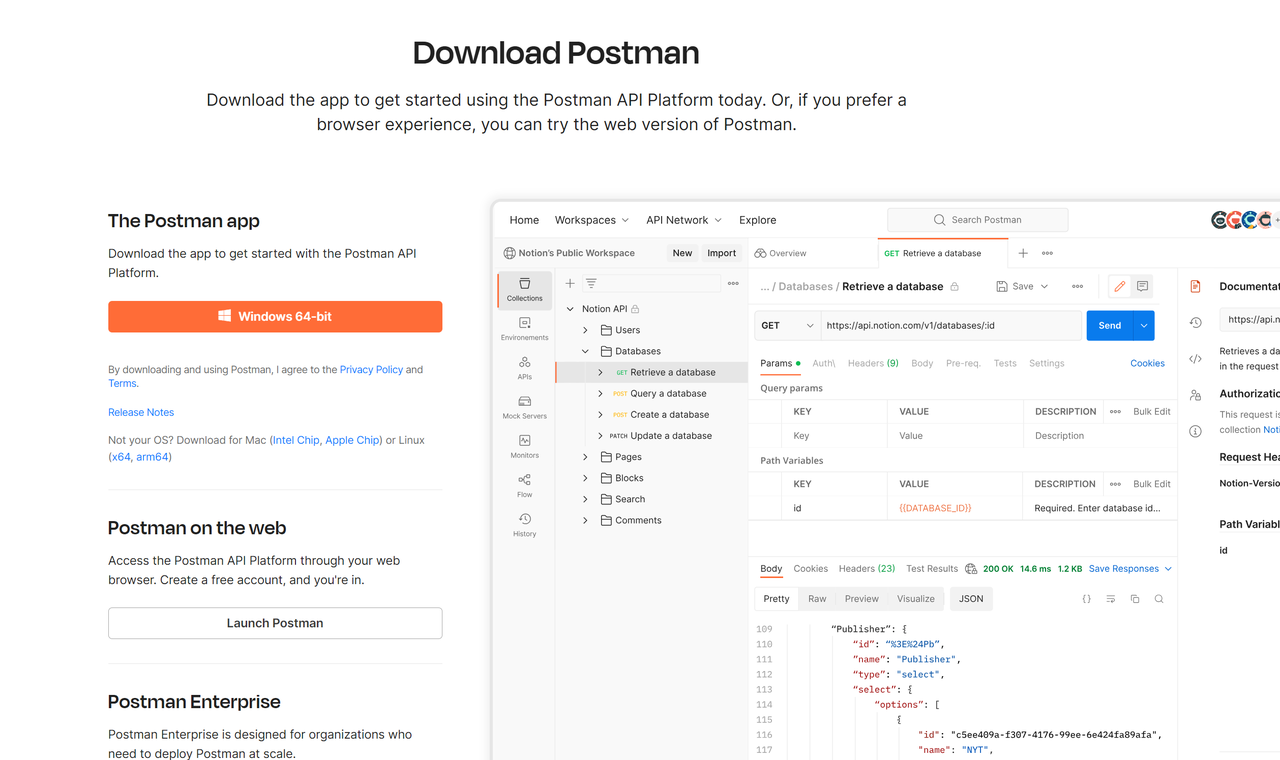Expand the Blocks folder

pyautogui.click(x=586, y=478)
